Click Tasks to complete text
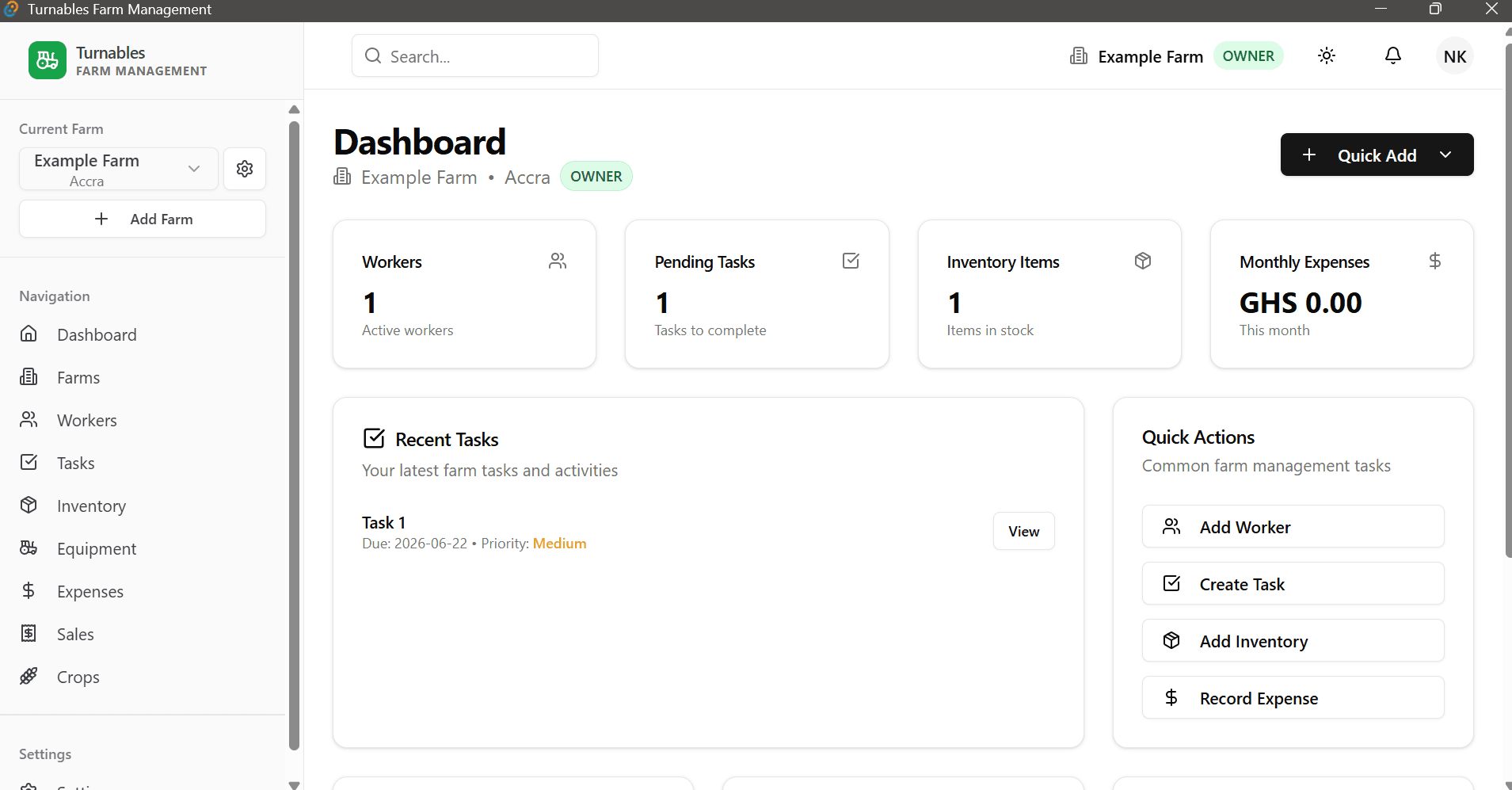The height and width of the screenshot is (790, 1512). coord(710,330)
